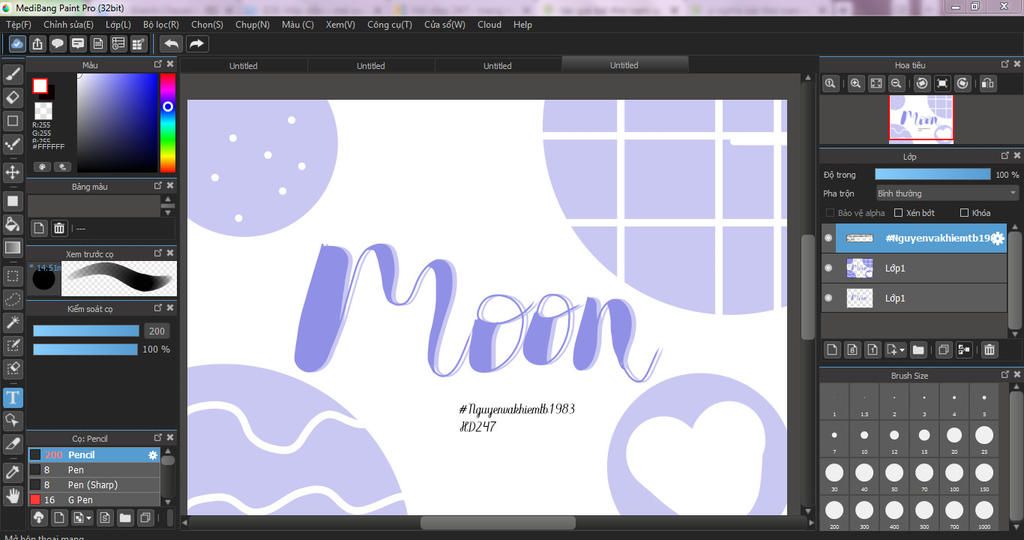This screenshot has width=1024, height=540.
Task: Hide the #Nguyenvakhiemtb19 layer
Action: [828, 238]
